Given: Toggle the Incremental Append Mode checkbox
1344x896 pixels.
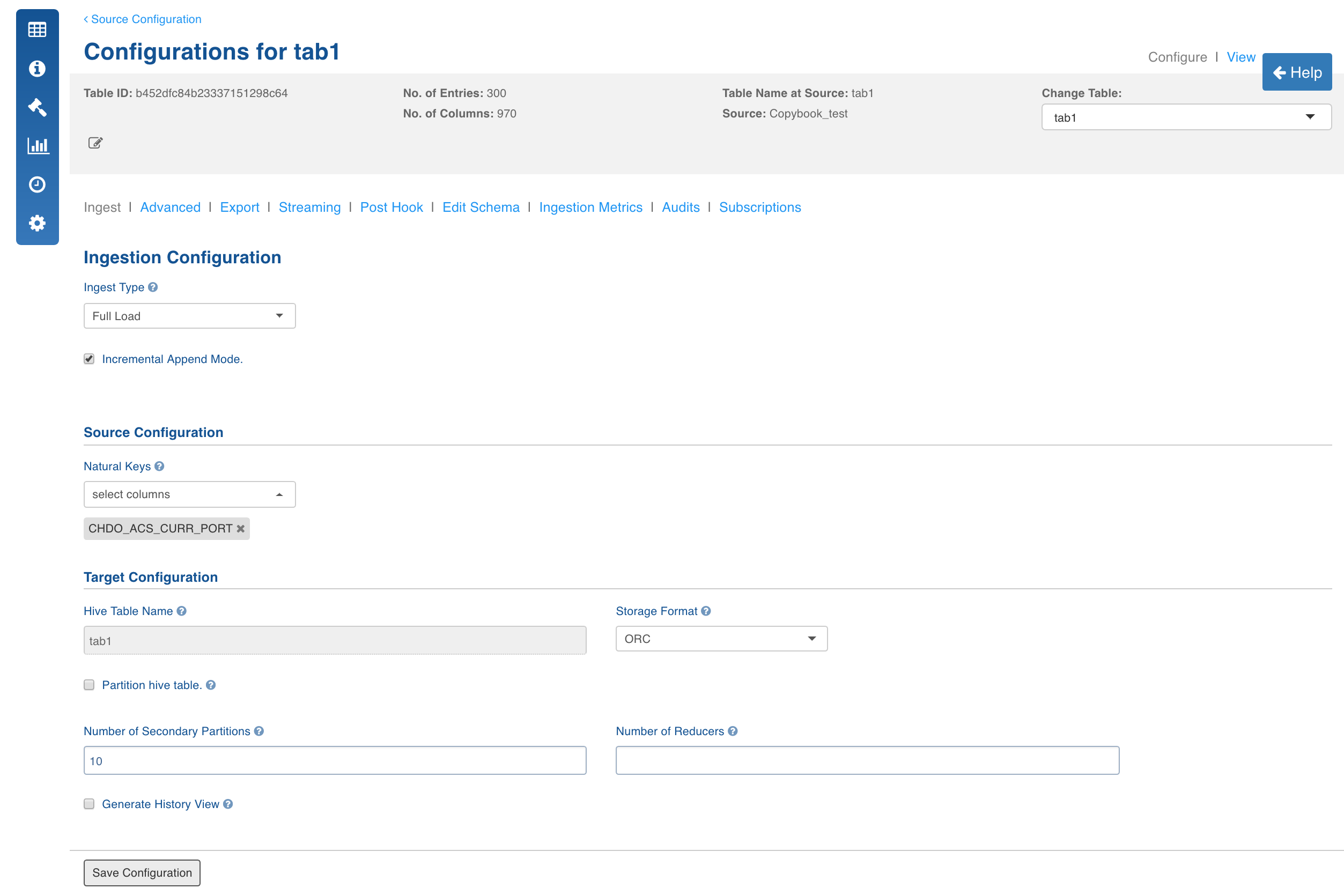Looking at the screenshot, I should [89, 359].
